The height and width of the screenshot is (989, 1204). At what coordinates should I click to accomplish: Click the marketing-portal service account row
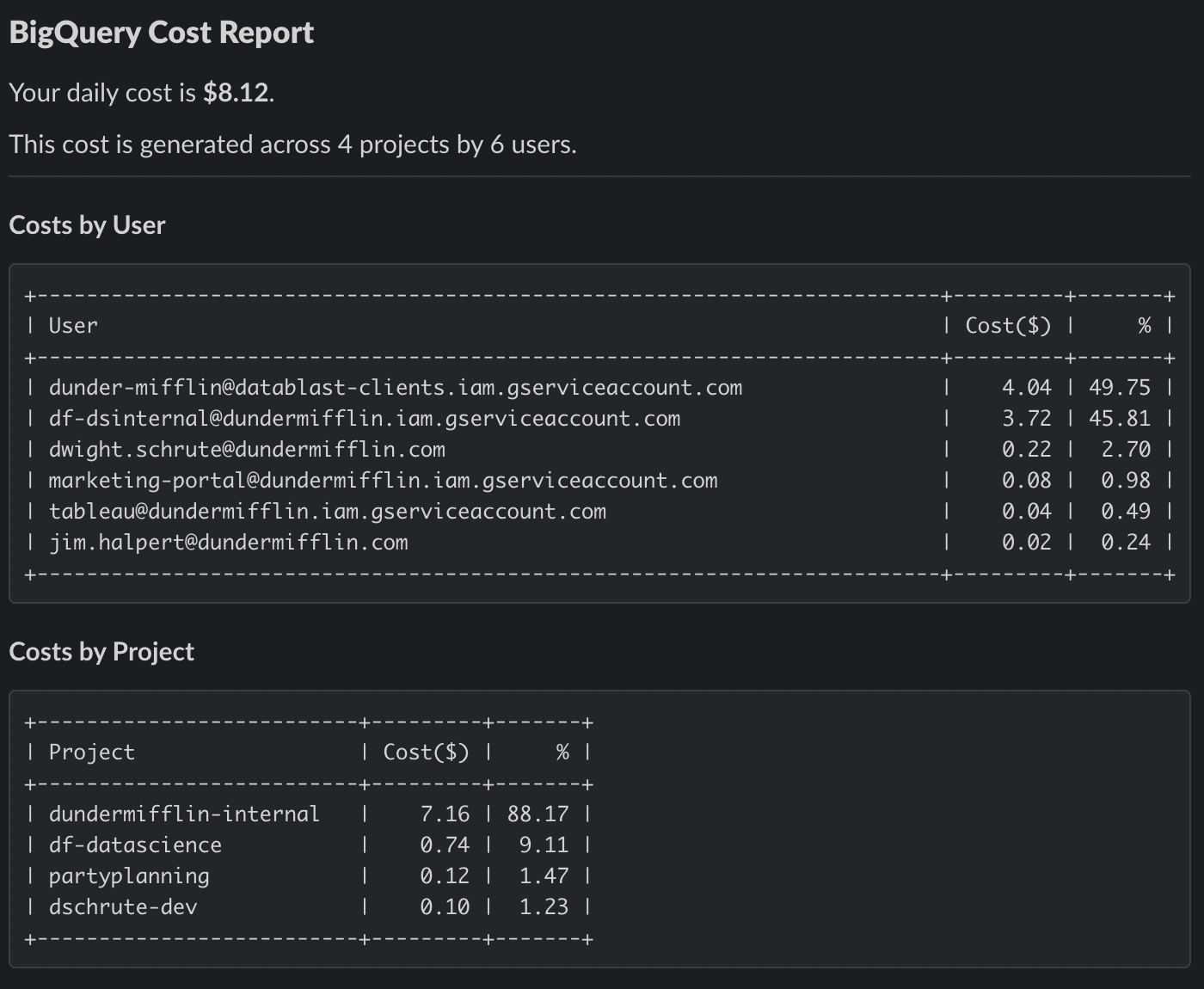point(384,480)
